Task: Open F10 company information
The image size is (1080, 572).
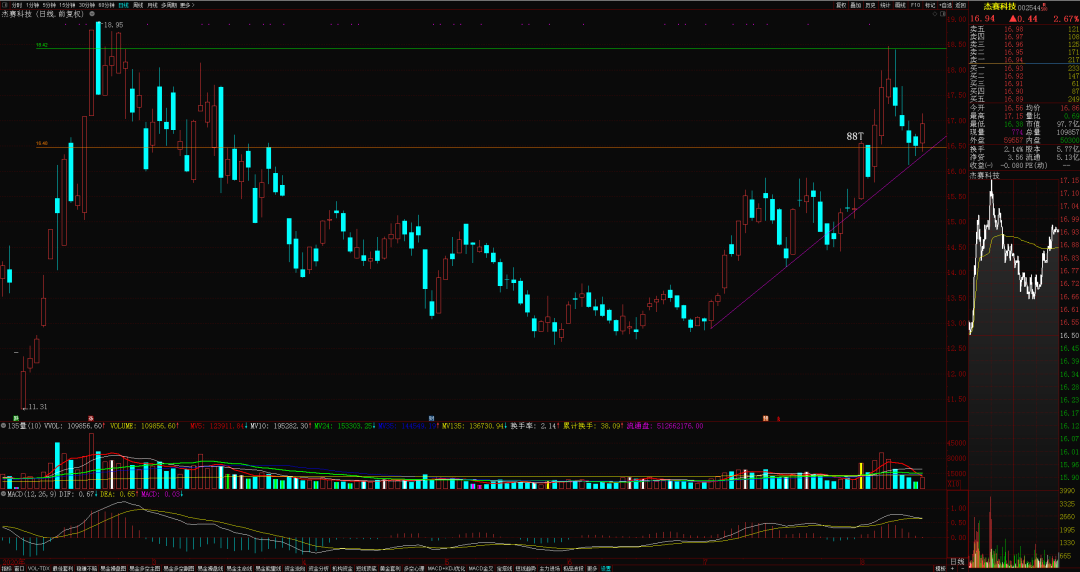Action: tap(915, 6)
